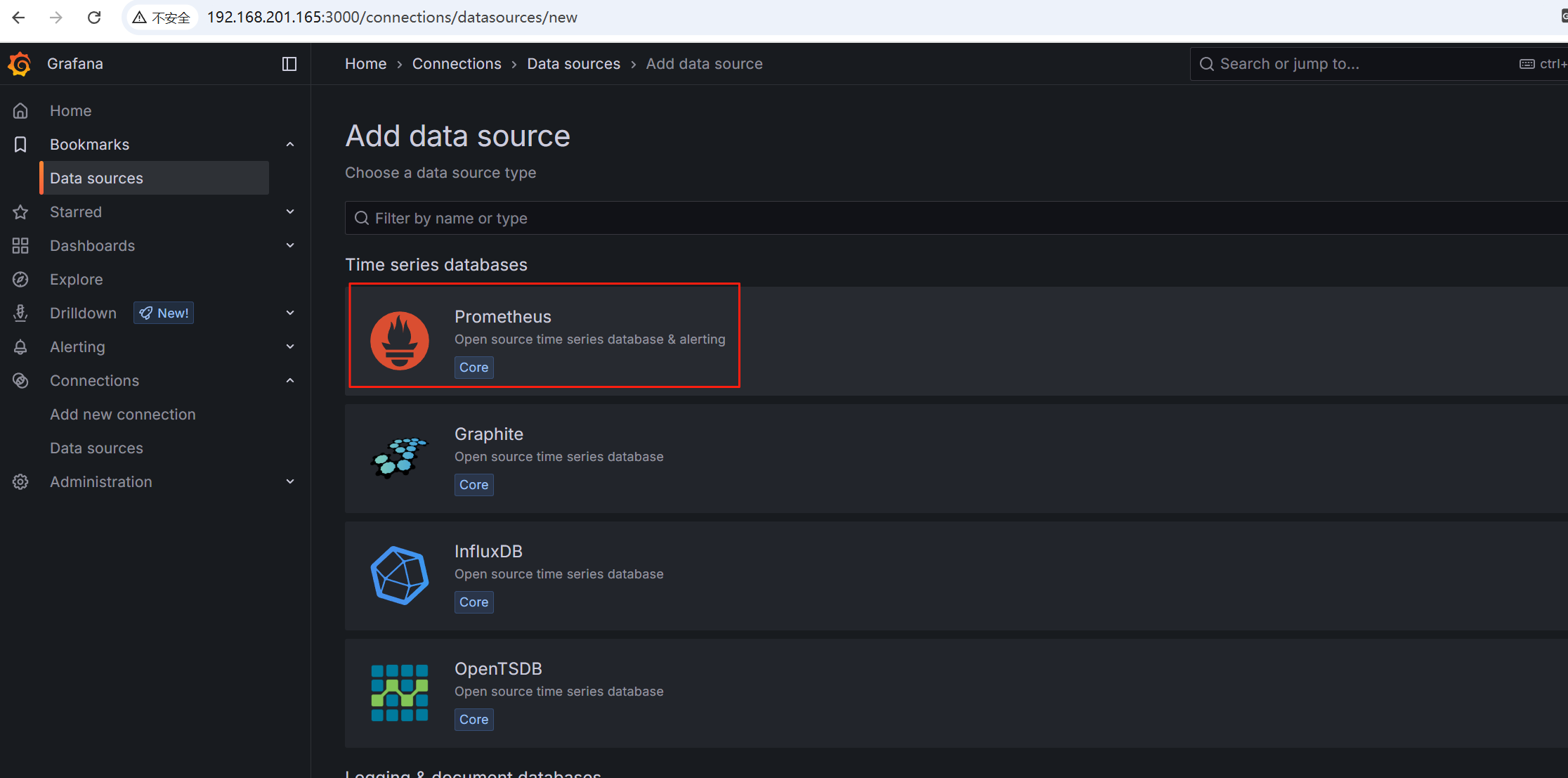The height and width of the screenshot is (778, 1568).
Task: Collapse the Bookmarks section chevron
Action: (x=290, y=145)
